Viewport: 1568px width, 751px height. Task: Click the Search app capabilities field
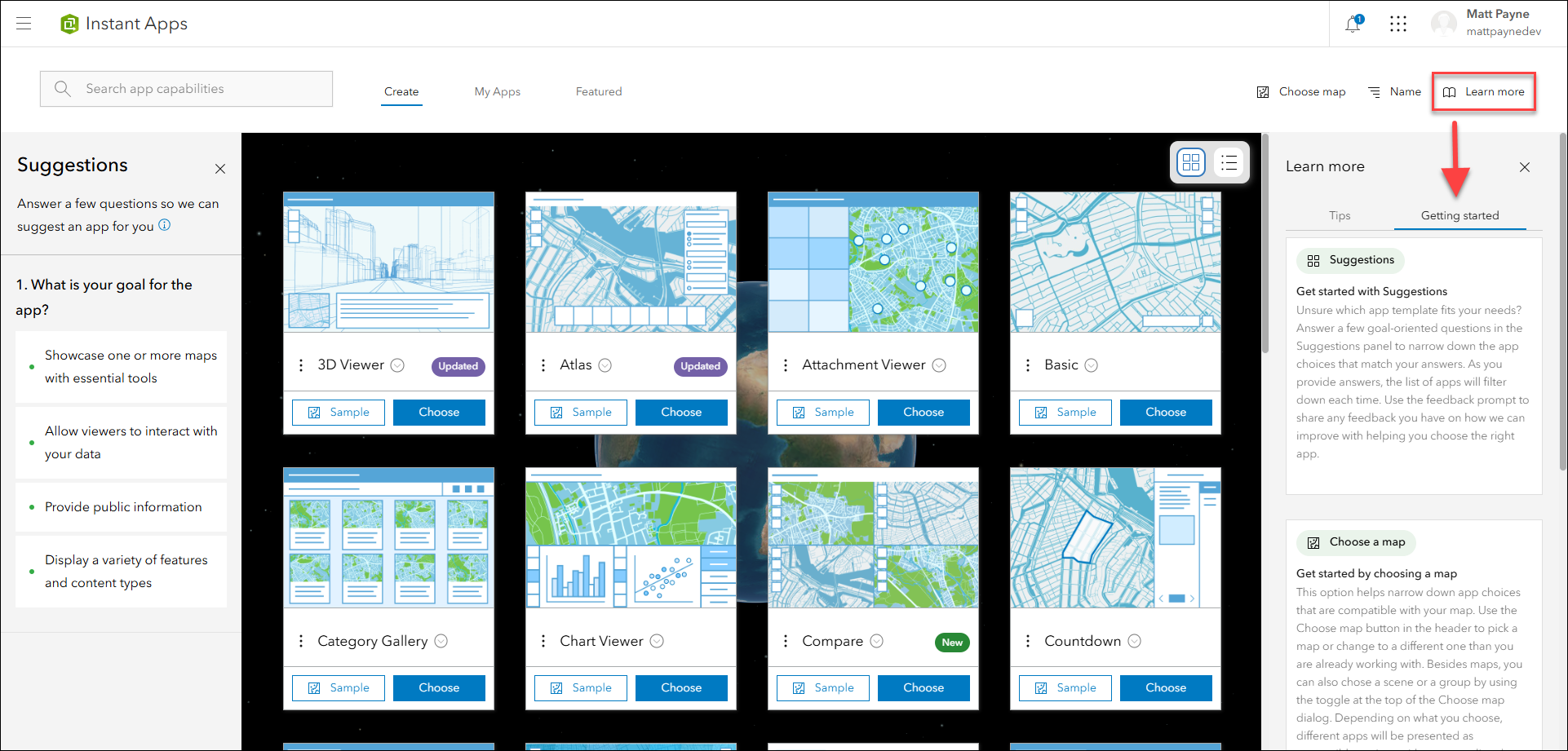pyautogui.click(x=186, y=89)
